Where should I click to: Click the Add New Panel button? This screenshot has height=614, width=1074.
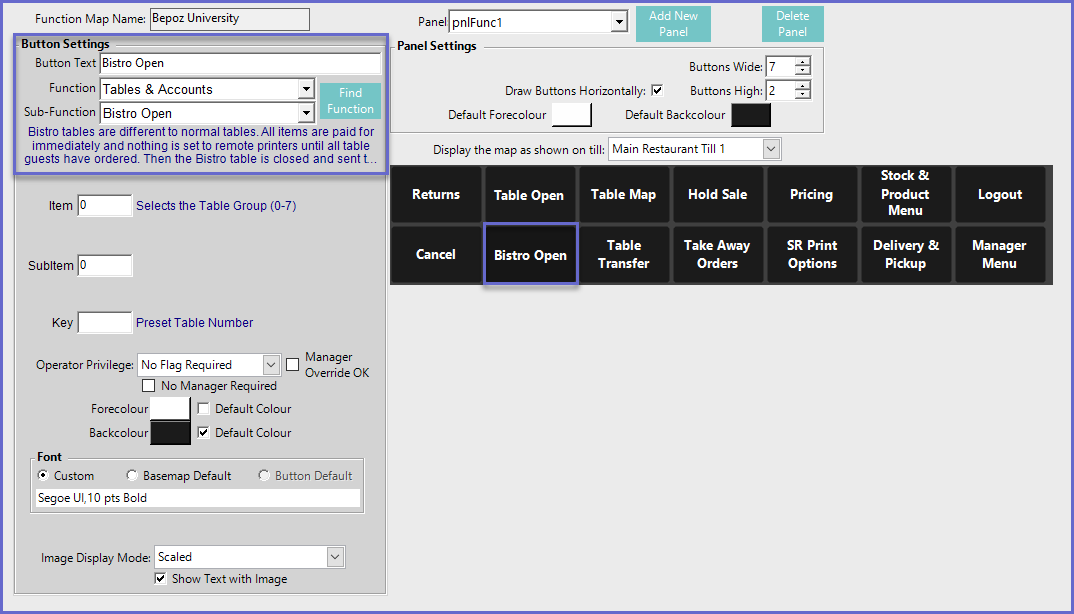673,24
